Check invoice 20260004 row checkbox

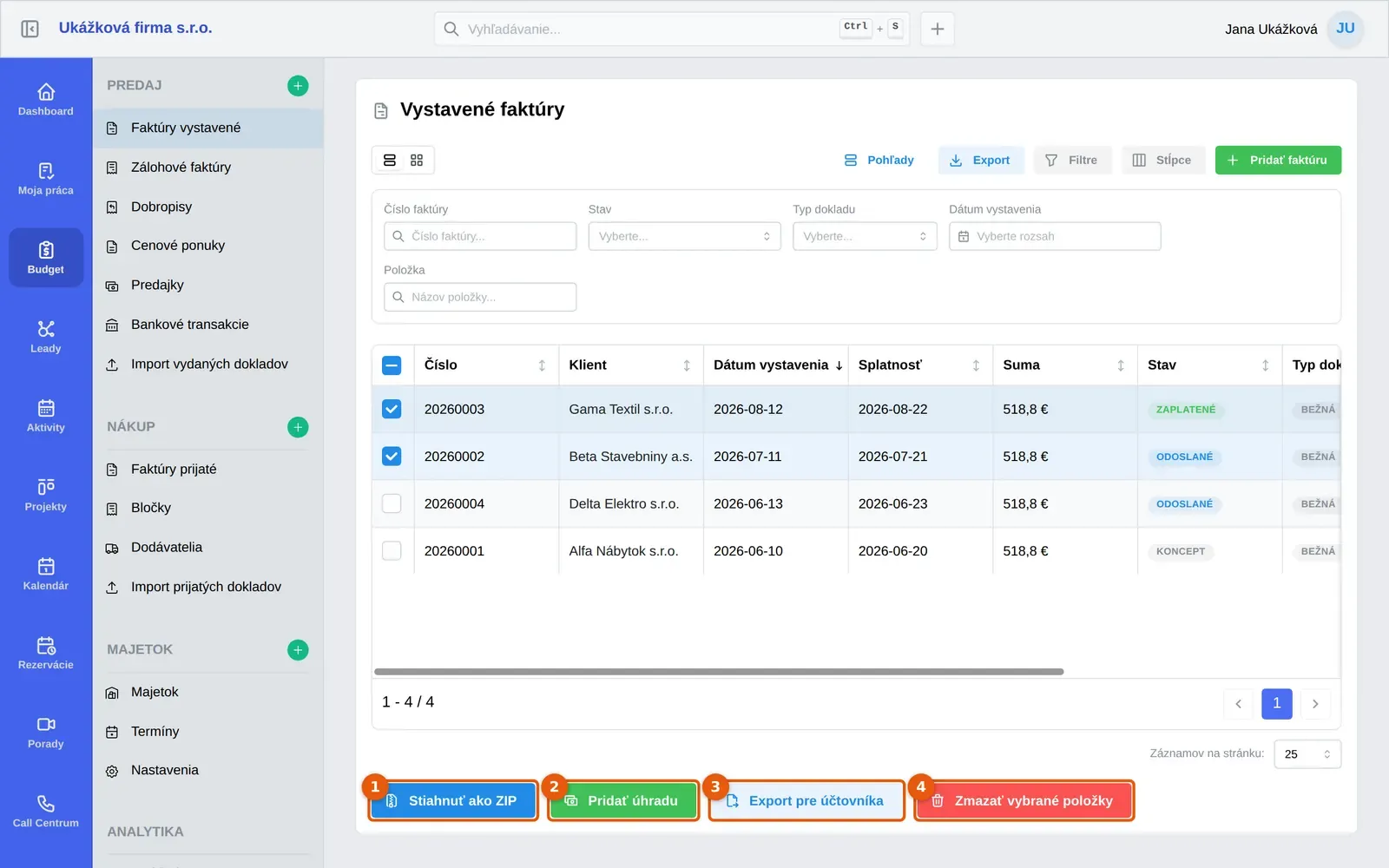392,503
